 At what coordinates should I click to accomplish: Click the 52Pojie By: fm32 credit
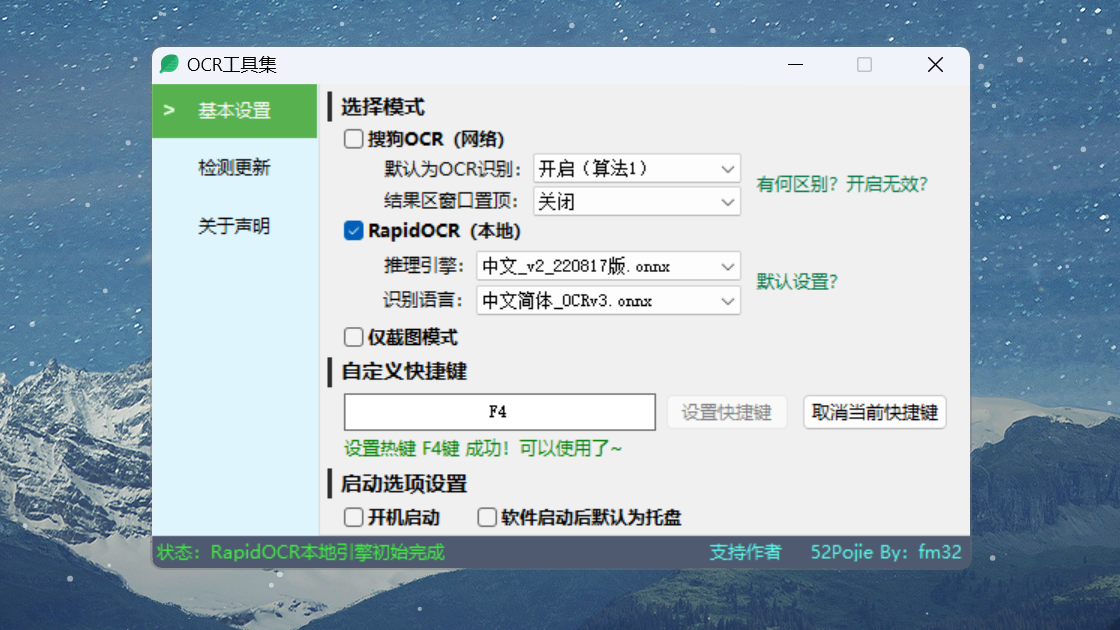coord(886,552)
